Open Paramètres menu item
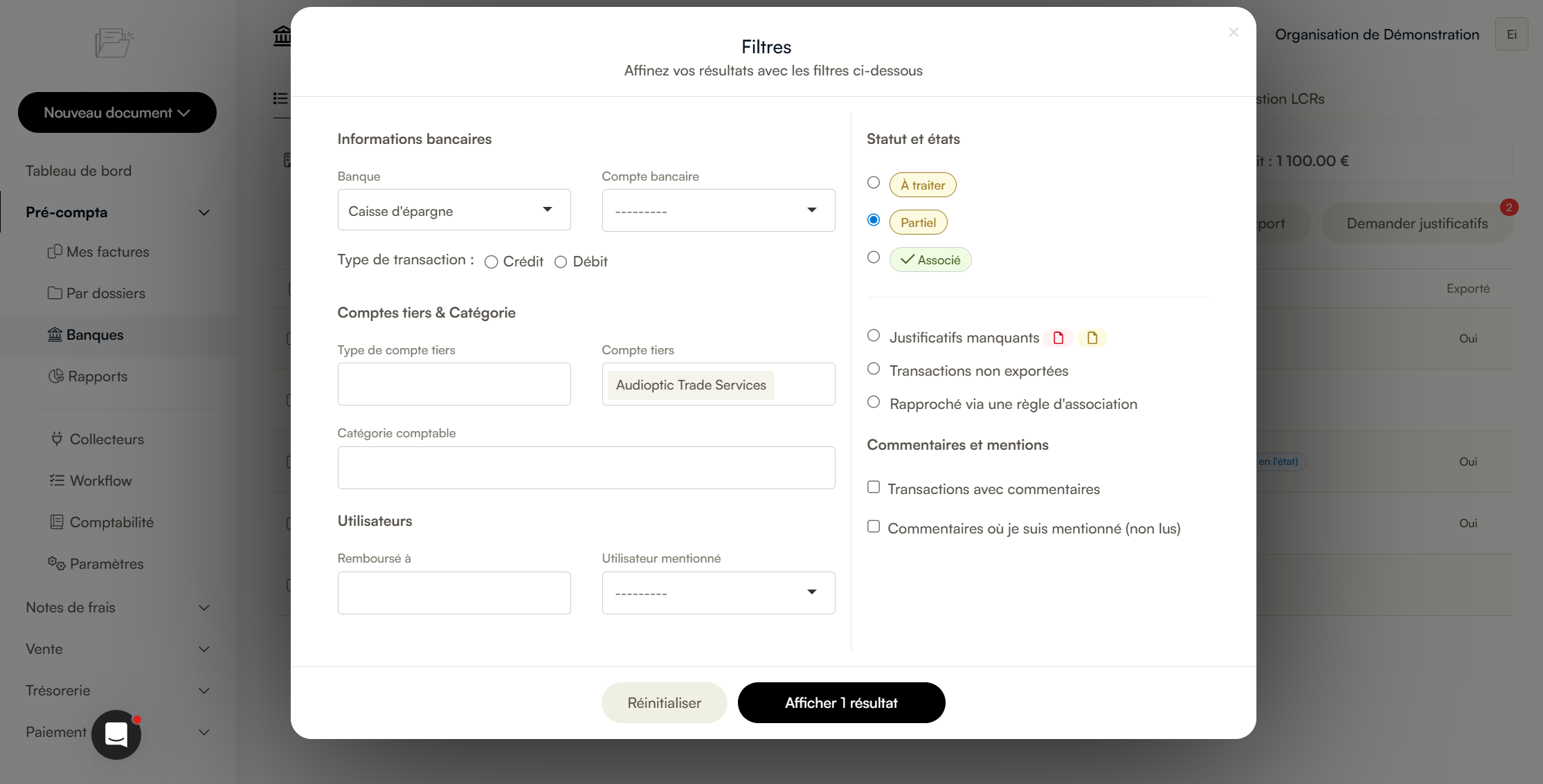This screenshot has width=1543, height=784. click(107, 563)
